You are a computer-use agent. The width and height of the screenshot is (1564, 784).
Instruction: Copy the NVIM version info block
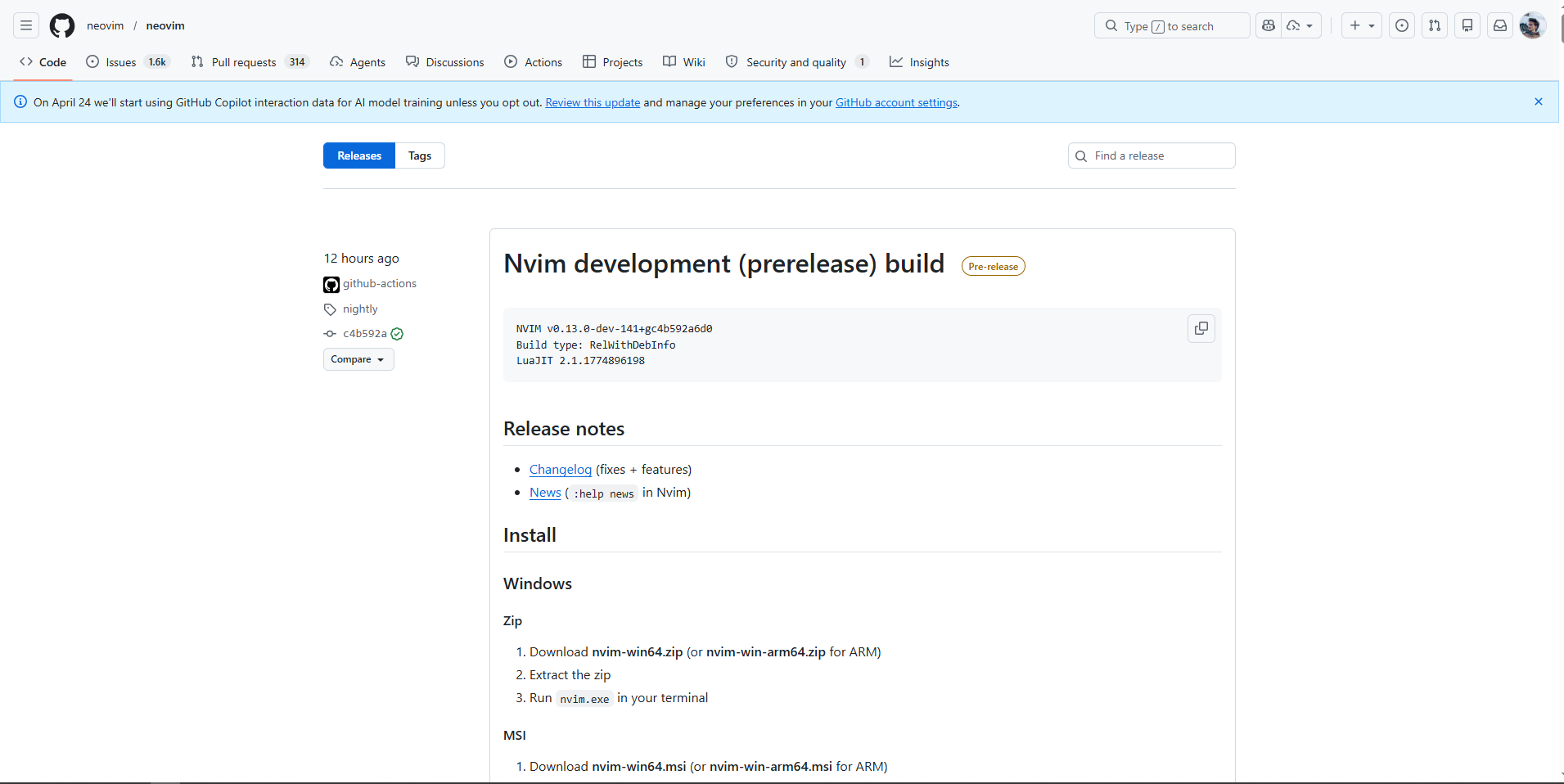1201,328
